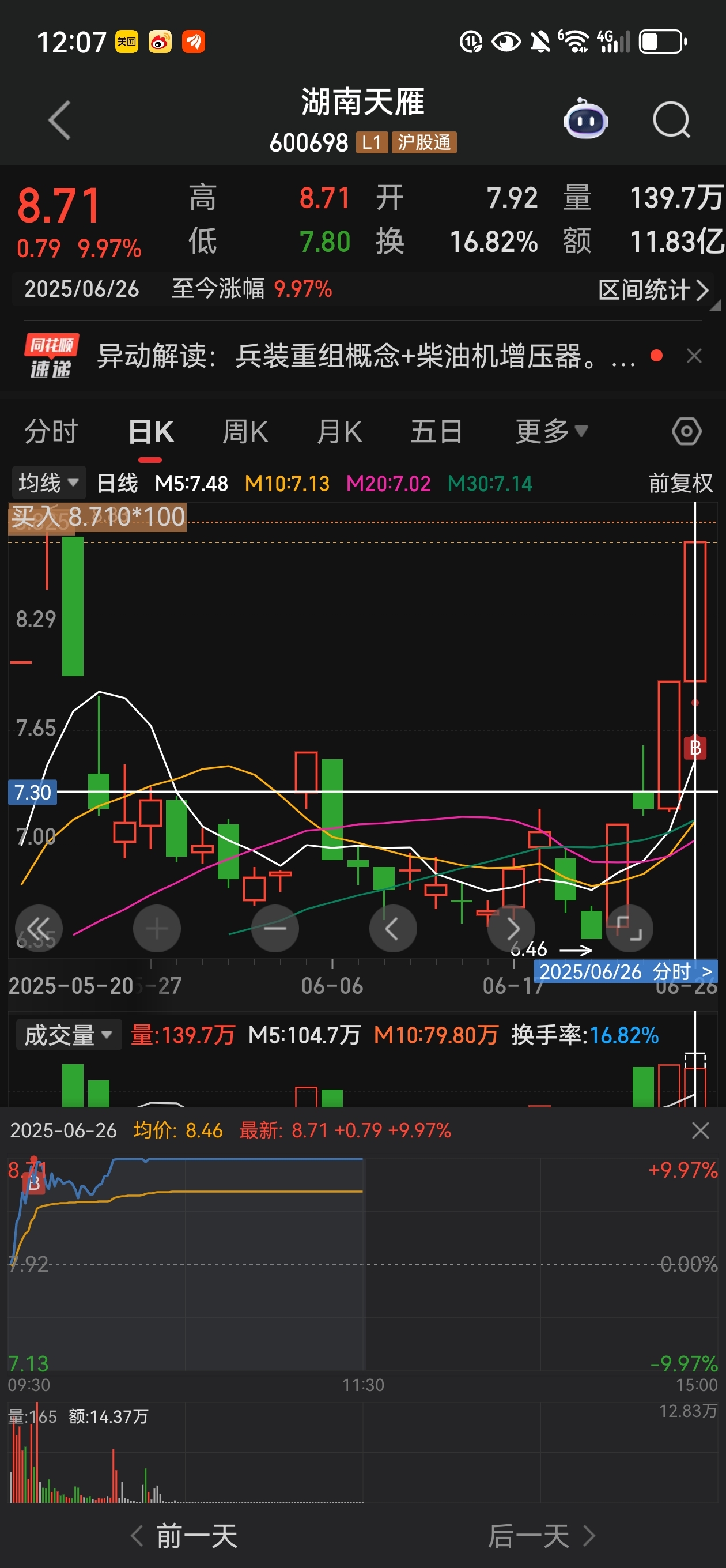Tap the Wi-Fi status icon
Viewport: 726px width, 1568px height.
coord(573,42)
